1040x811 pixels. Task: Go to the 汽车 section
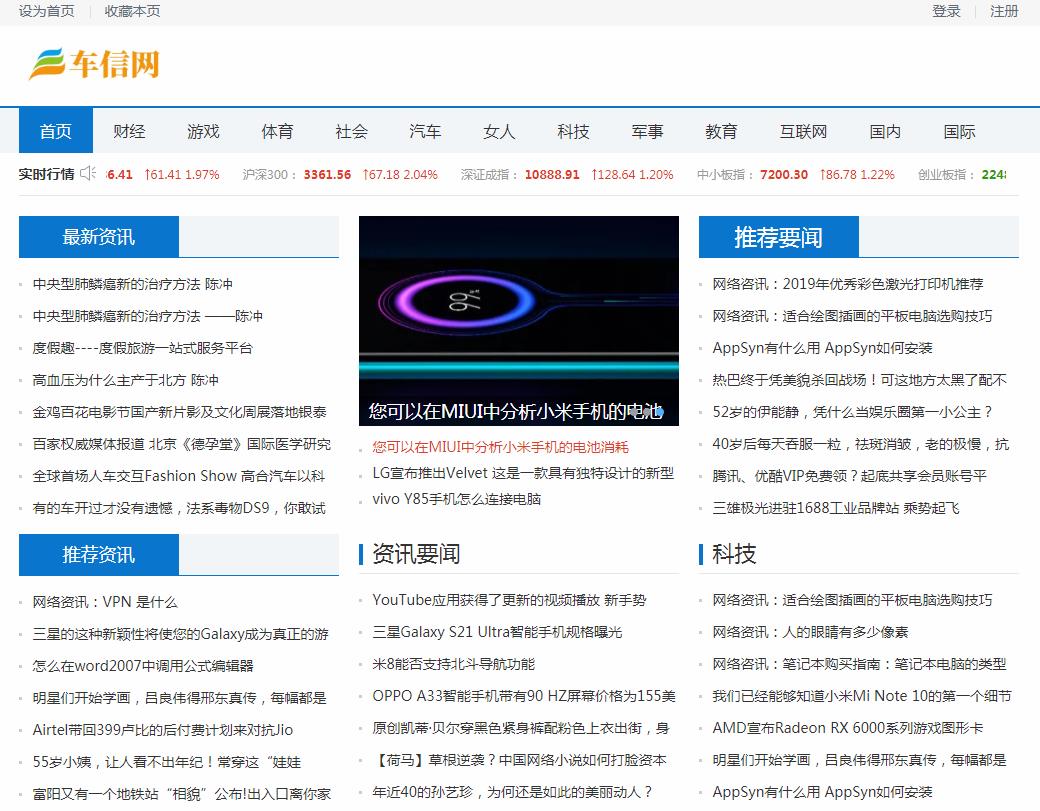425,131
